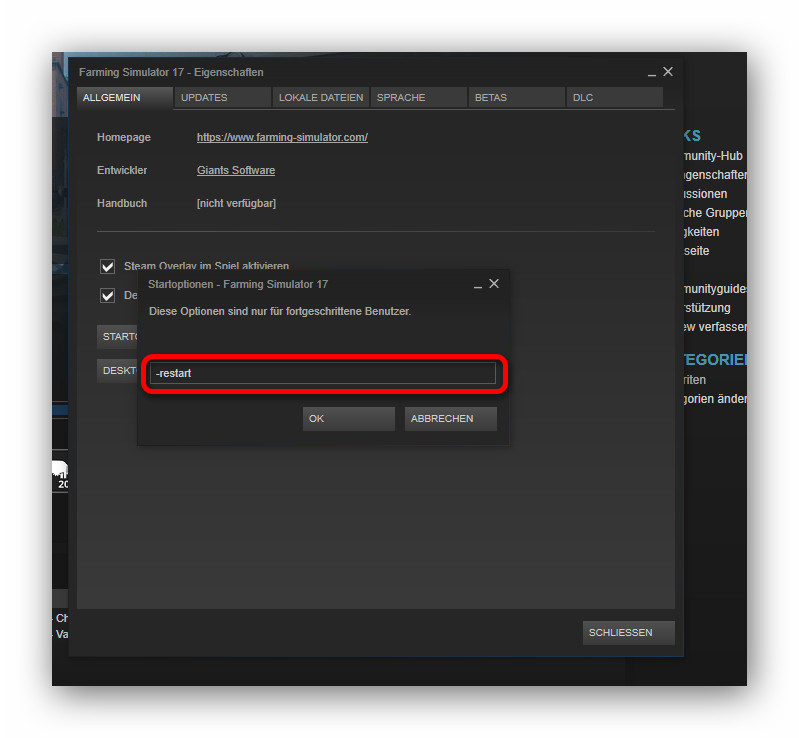Click the -restart launch options field

[x=323, y=374]
